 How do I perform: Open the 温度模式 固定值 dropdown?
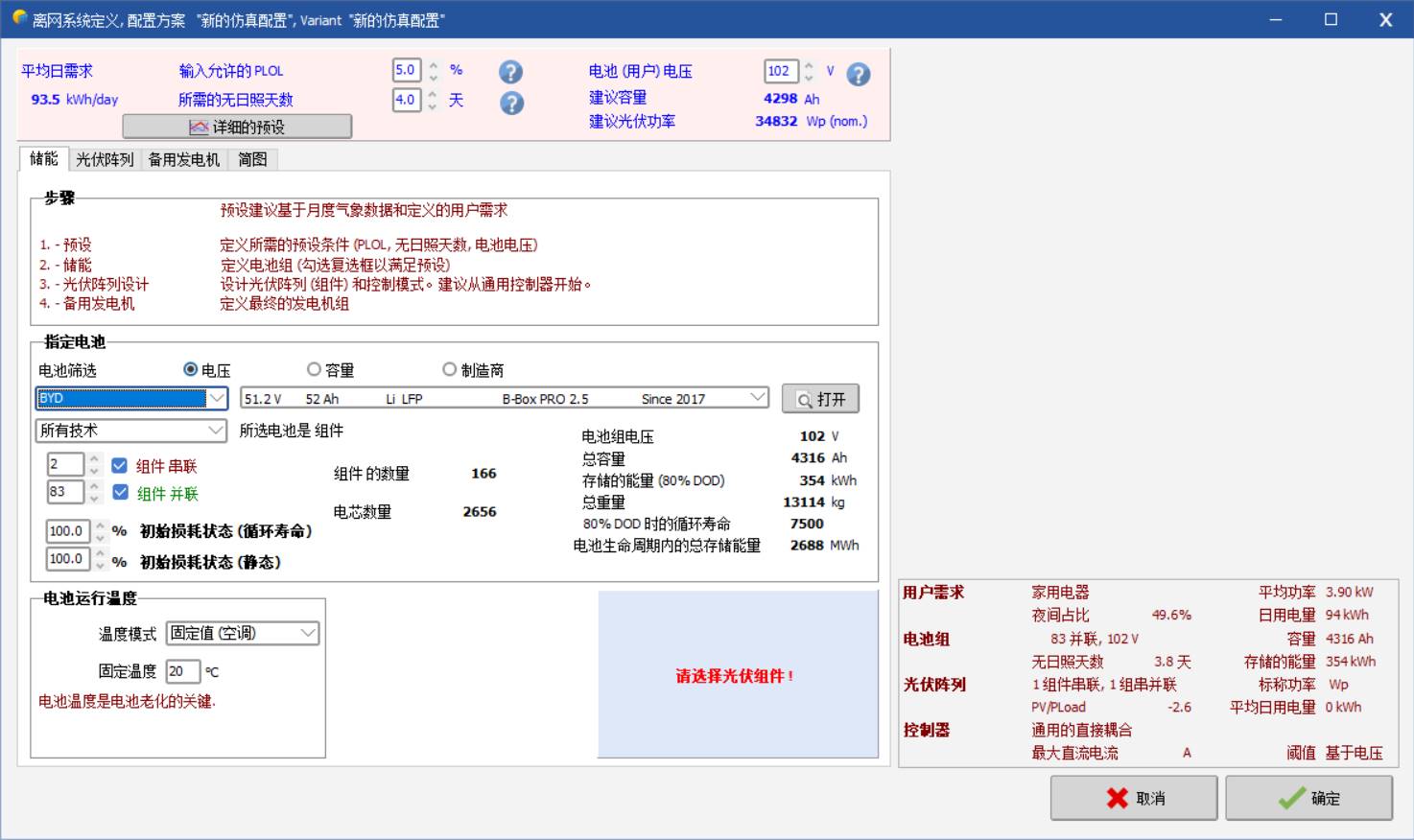pos(308,633)
